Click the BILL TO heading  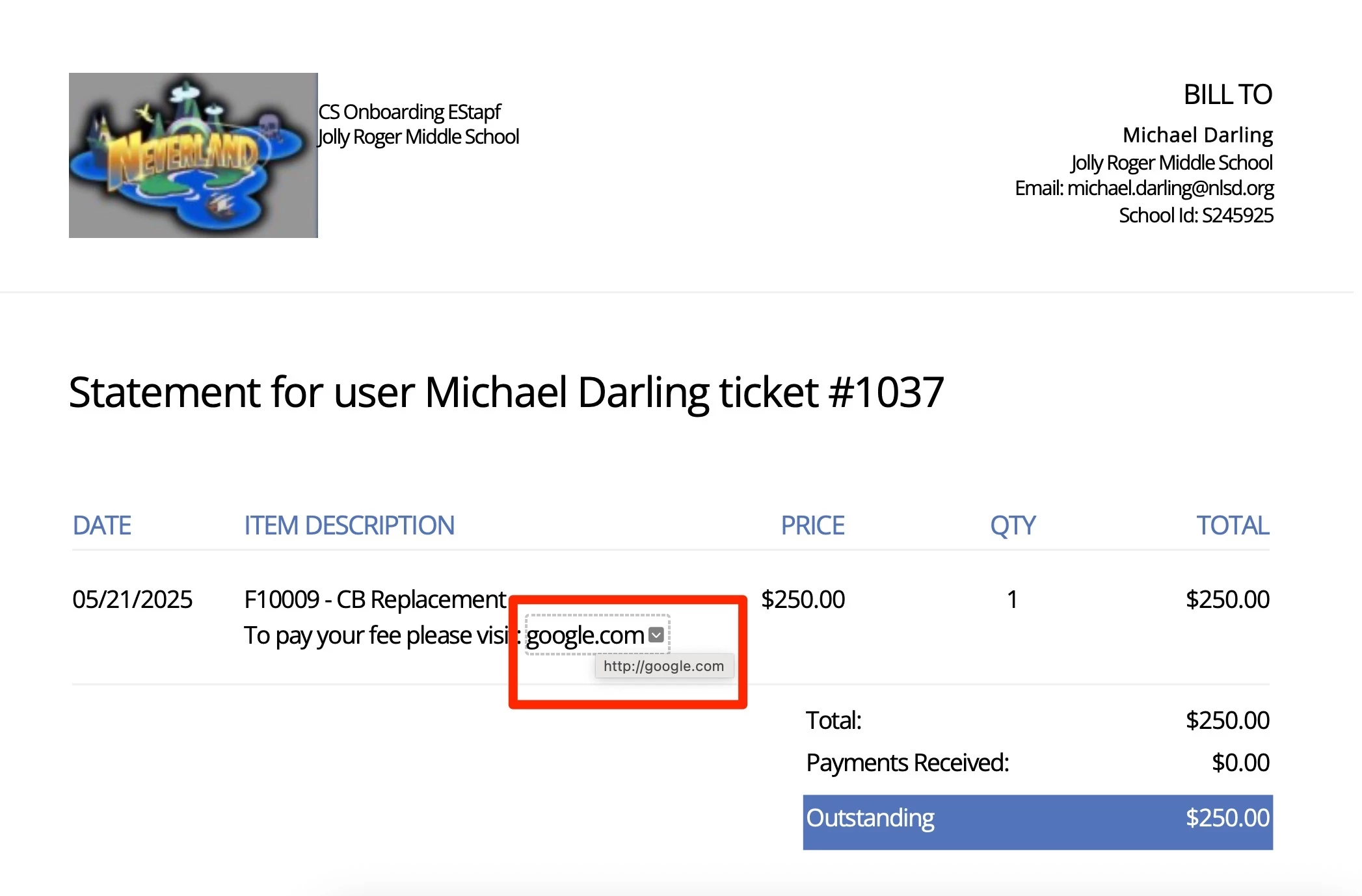pyautogui.click(x=1227, y=95)
